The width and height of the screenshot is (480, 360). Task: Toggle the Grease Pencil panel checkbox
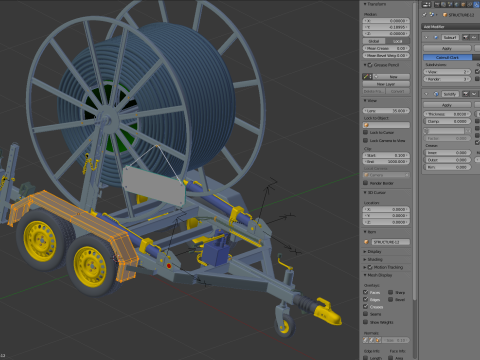[370, 65]
